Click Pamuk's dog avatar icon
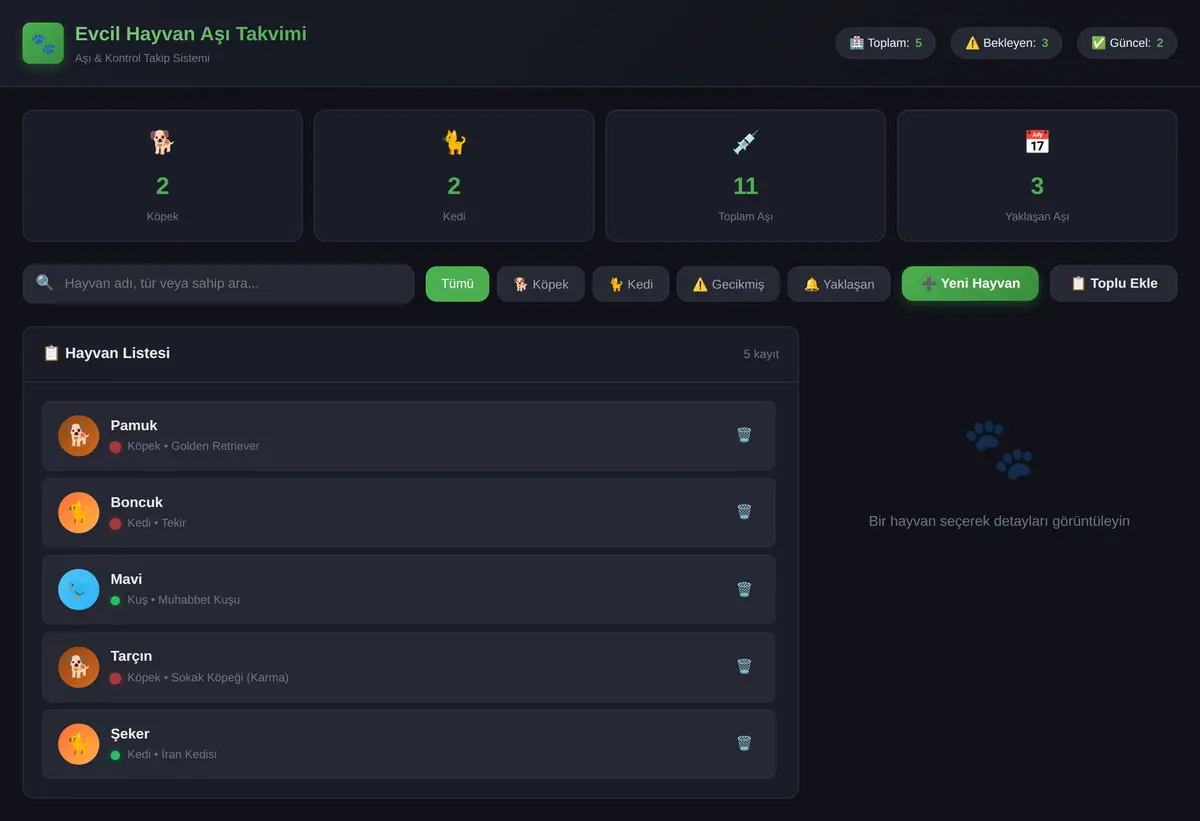Image resolution: width=1200 pixels, height=821 pixels. (79, 436)
